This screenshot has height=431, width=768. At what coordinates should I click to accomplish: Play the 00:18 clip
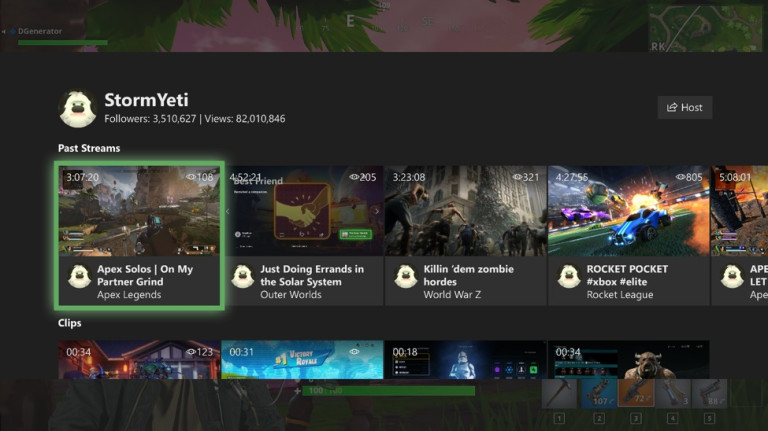pos(465,361)
